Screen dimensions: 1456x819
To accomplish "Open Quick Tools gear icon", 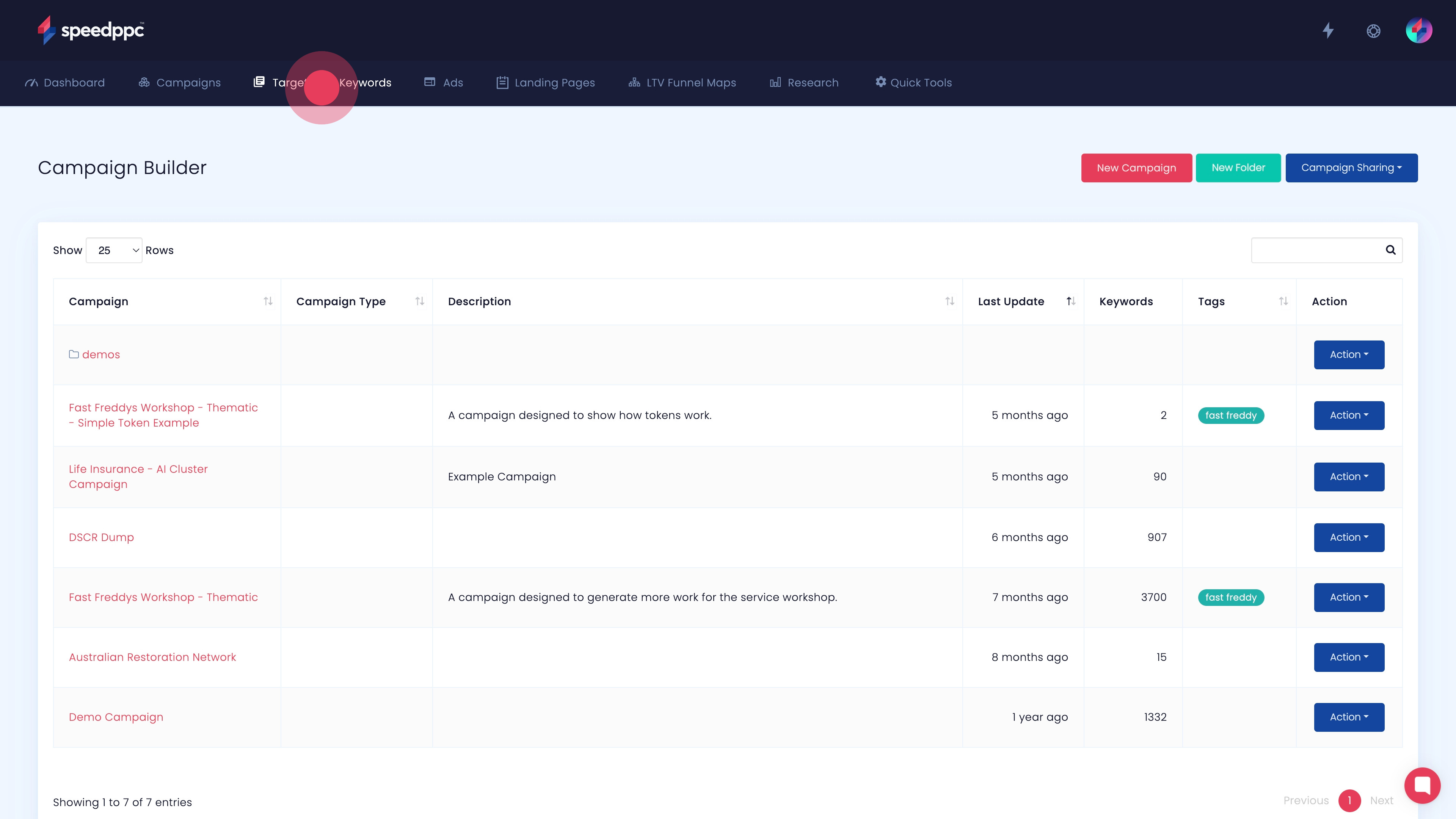I will (x=881, y=83).
